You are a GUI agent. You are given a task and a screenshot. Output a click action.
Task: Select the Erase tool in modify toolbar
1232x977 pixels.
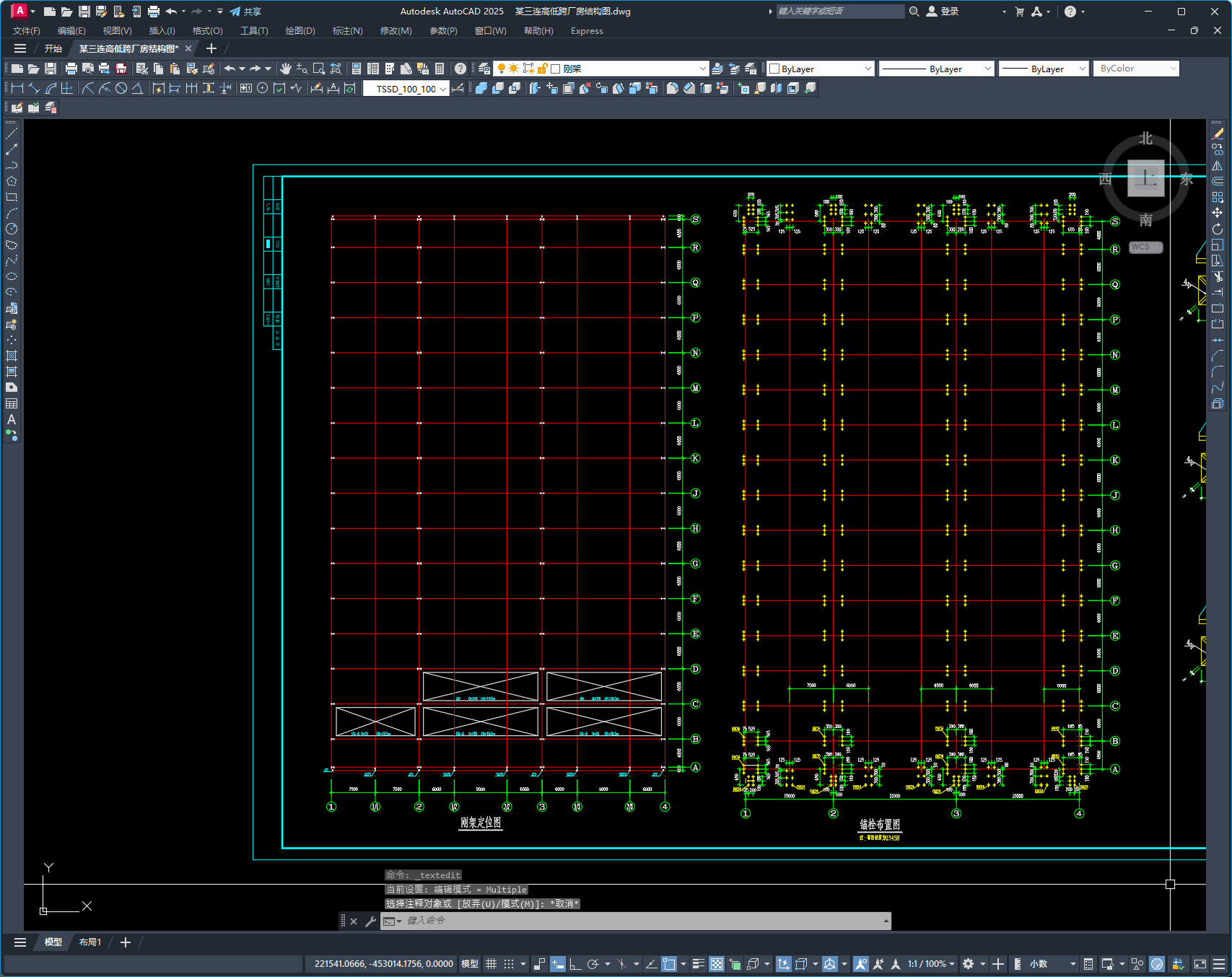[1218, 133]
